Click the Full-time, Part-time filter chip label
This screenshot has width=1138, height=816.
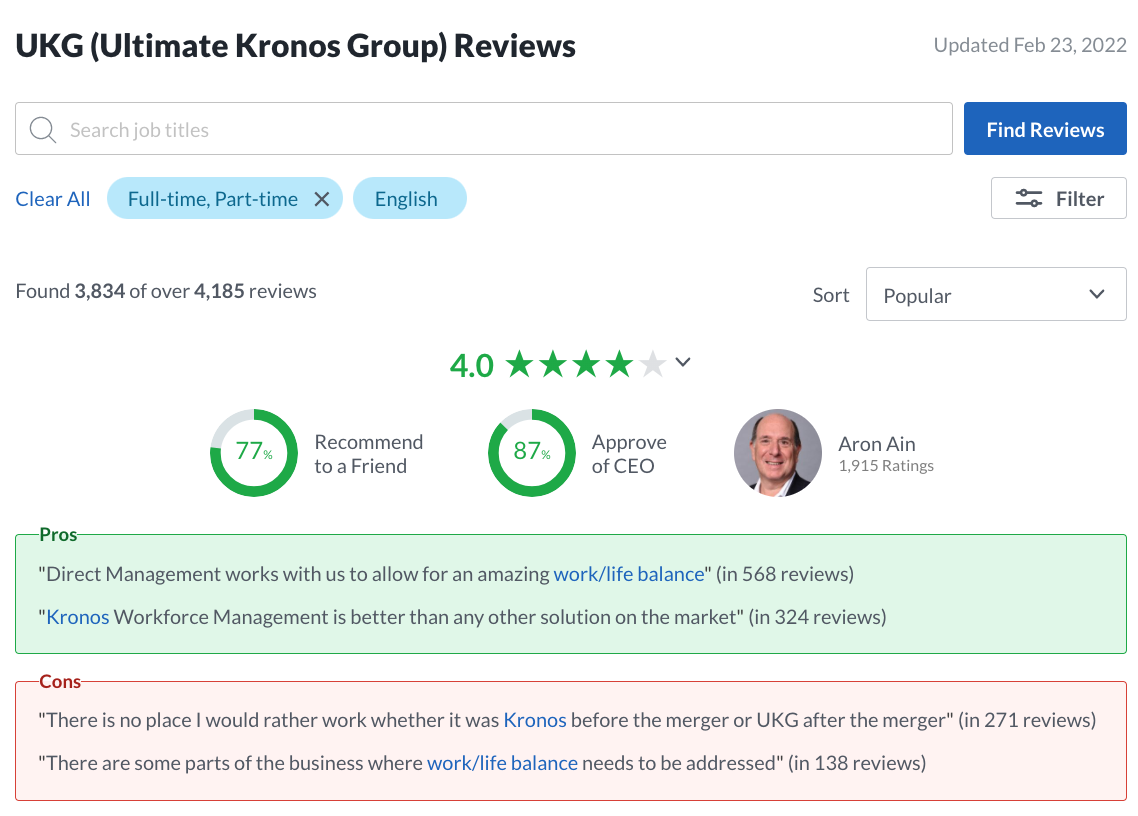tap(213, 199)
